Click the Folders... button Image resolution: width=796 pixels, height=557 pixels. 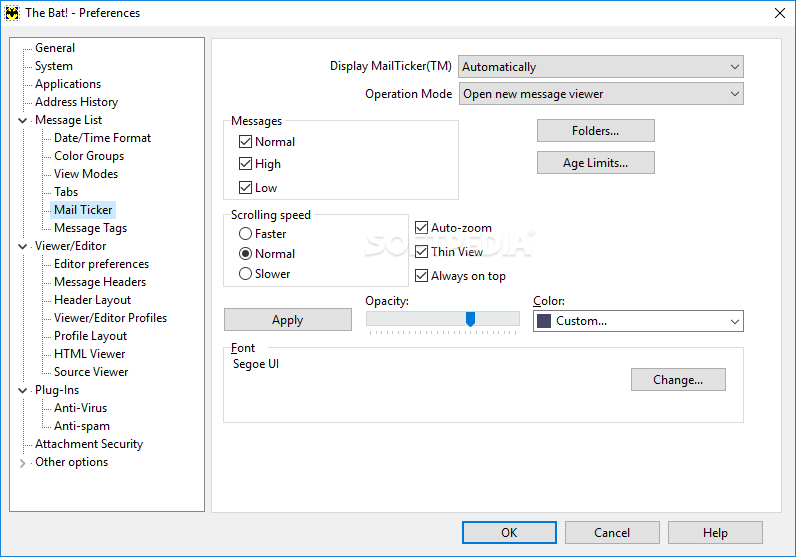[x=595, y=131]
